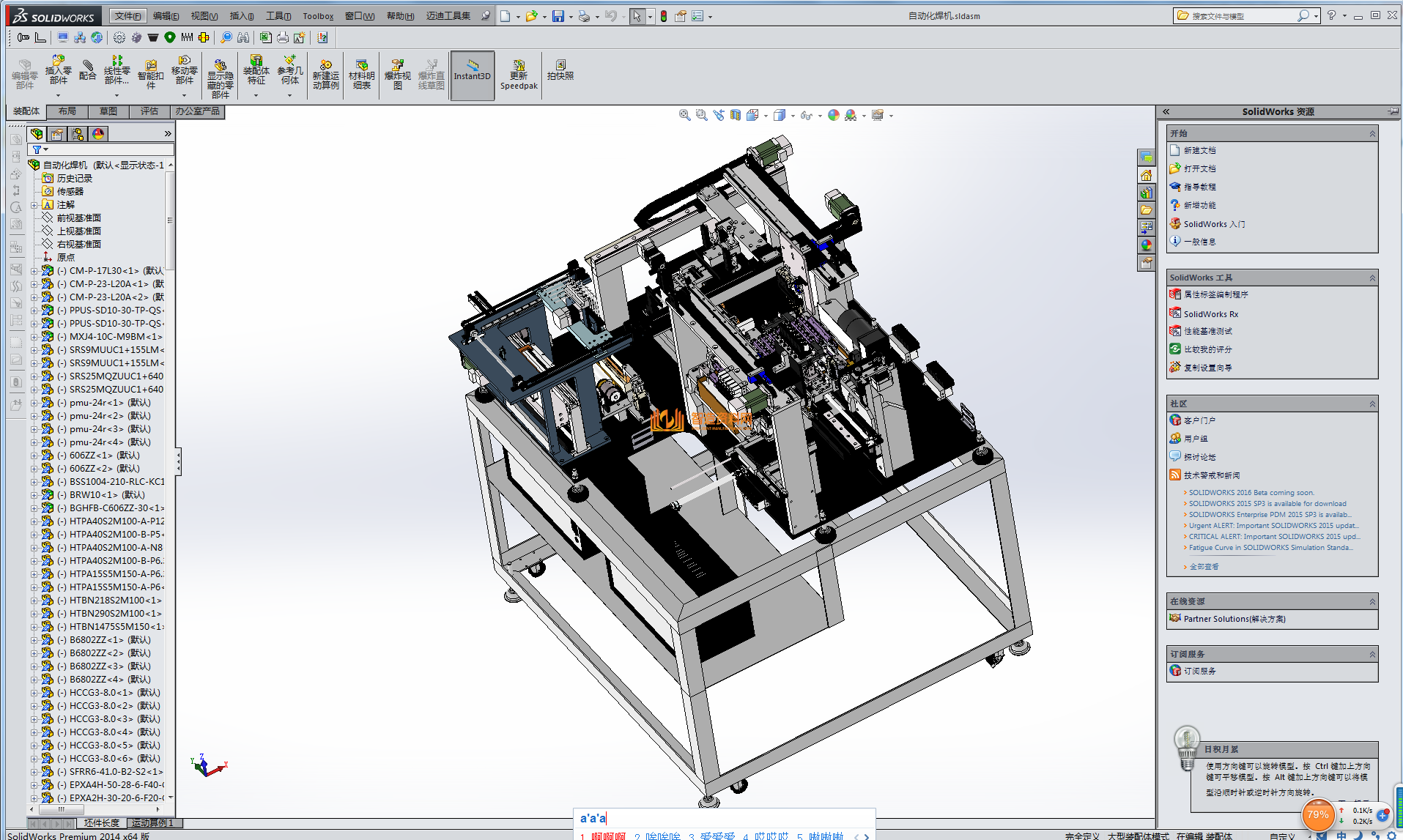
Task: Open the 文件(F) menu
Action: pos(127,16)
